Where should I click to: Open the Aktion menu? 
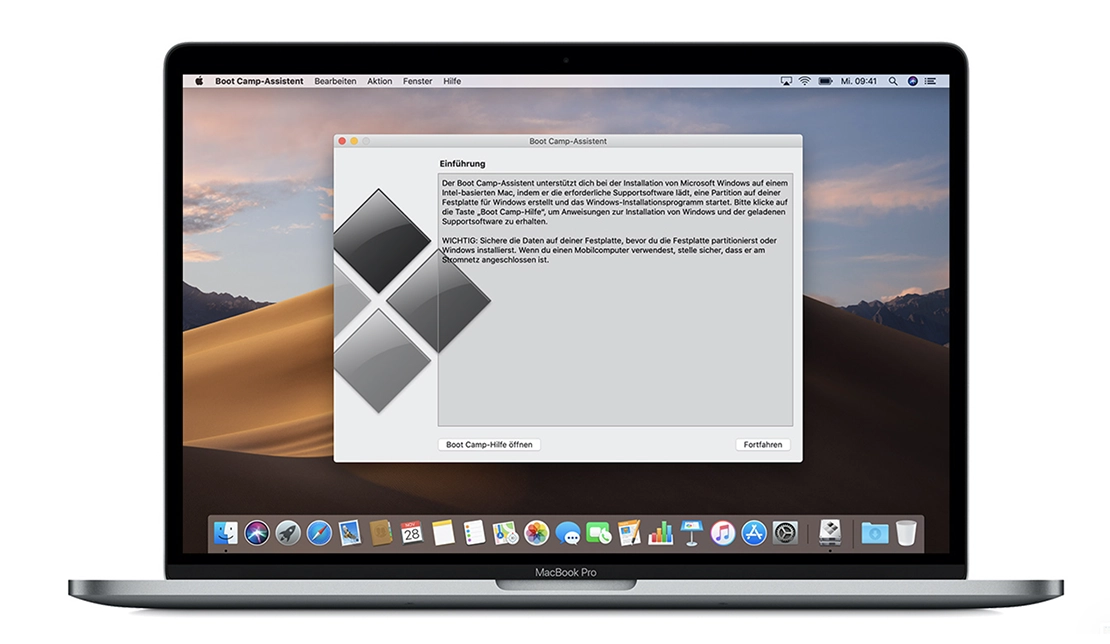click(379, 81)
